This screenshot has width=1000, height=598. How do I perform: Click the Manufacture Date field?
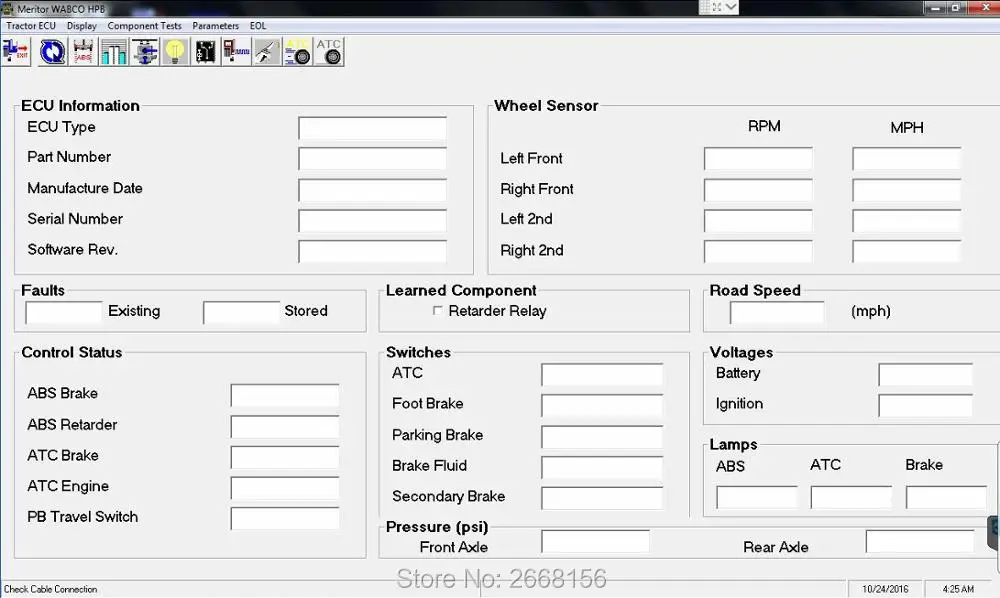(x=372, y=189)
